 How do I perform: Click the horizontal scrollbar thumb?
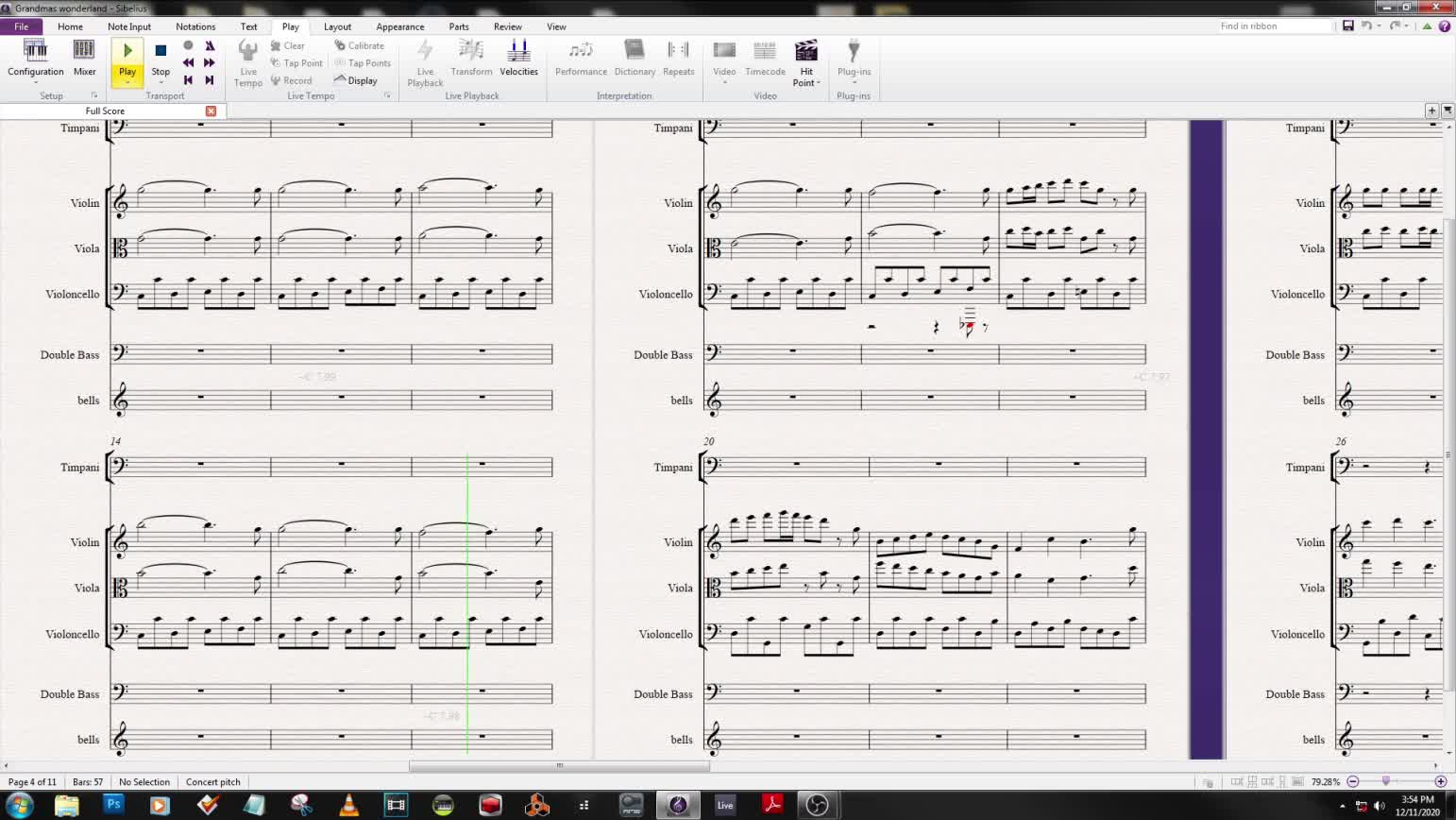[559, 766]
